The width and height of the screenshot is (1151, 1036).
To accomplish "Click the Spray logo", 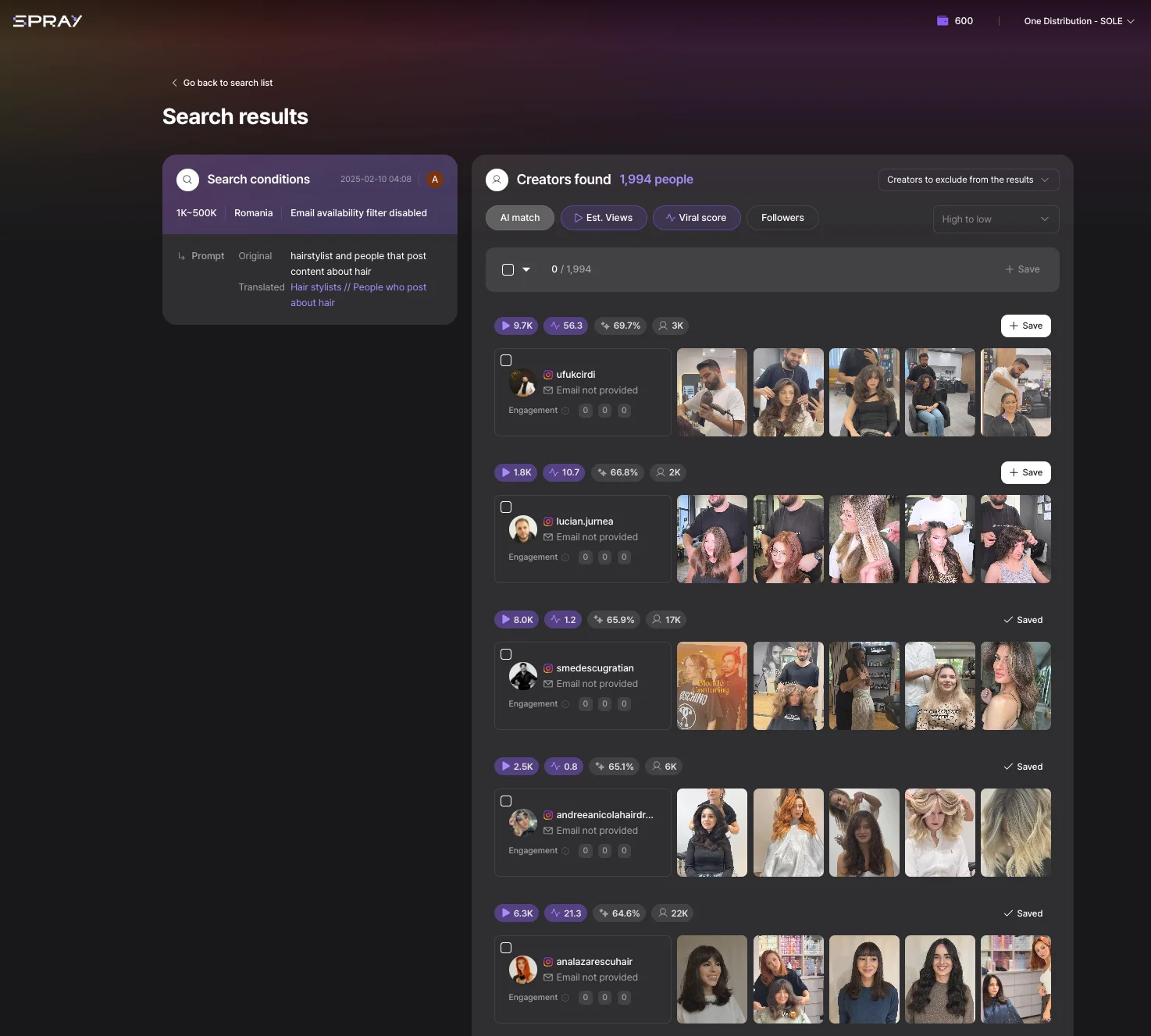I will pos(48,21).
